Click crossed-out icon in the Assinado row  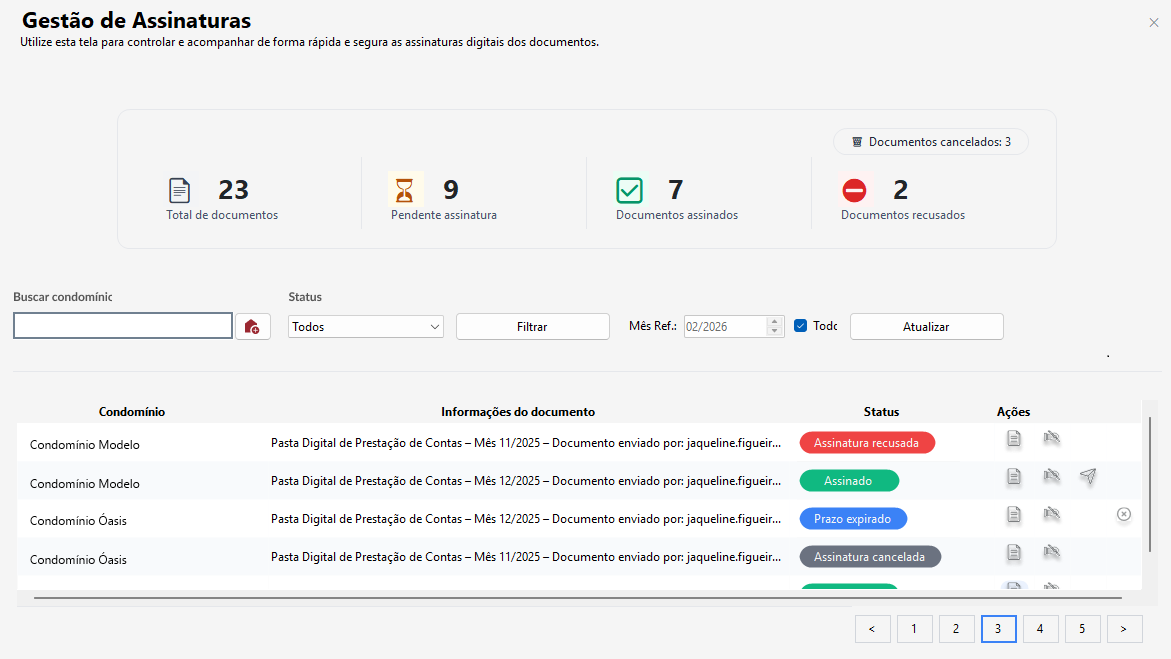point(1052,476)
